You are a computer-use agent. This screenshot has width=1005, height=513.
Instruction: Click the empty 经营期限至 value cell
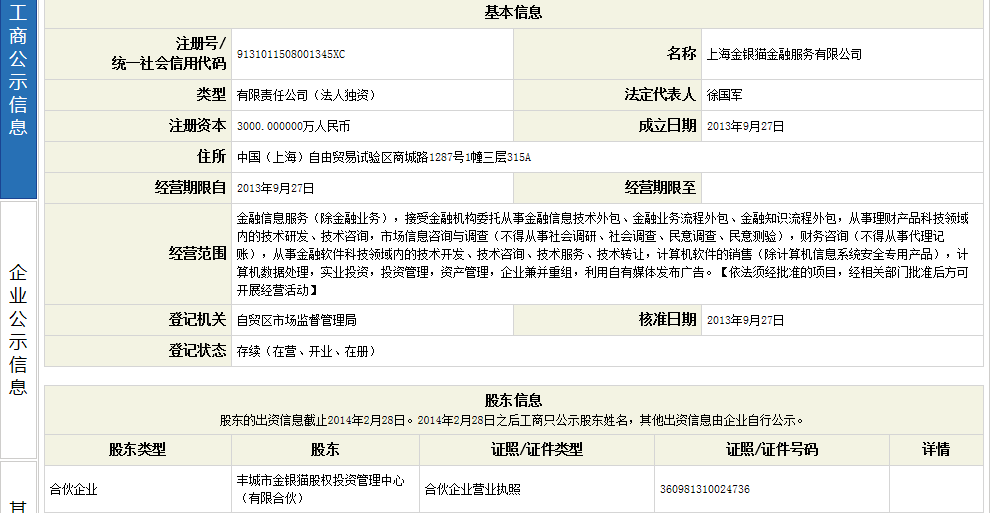(x=842, y=189)
